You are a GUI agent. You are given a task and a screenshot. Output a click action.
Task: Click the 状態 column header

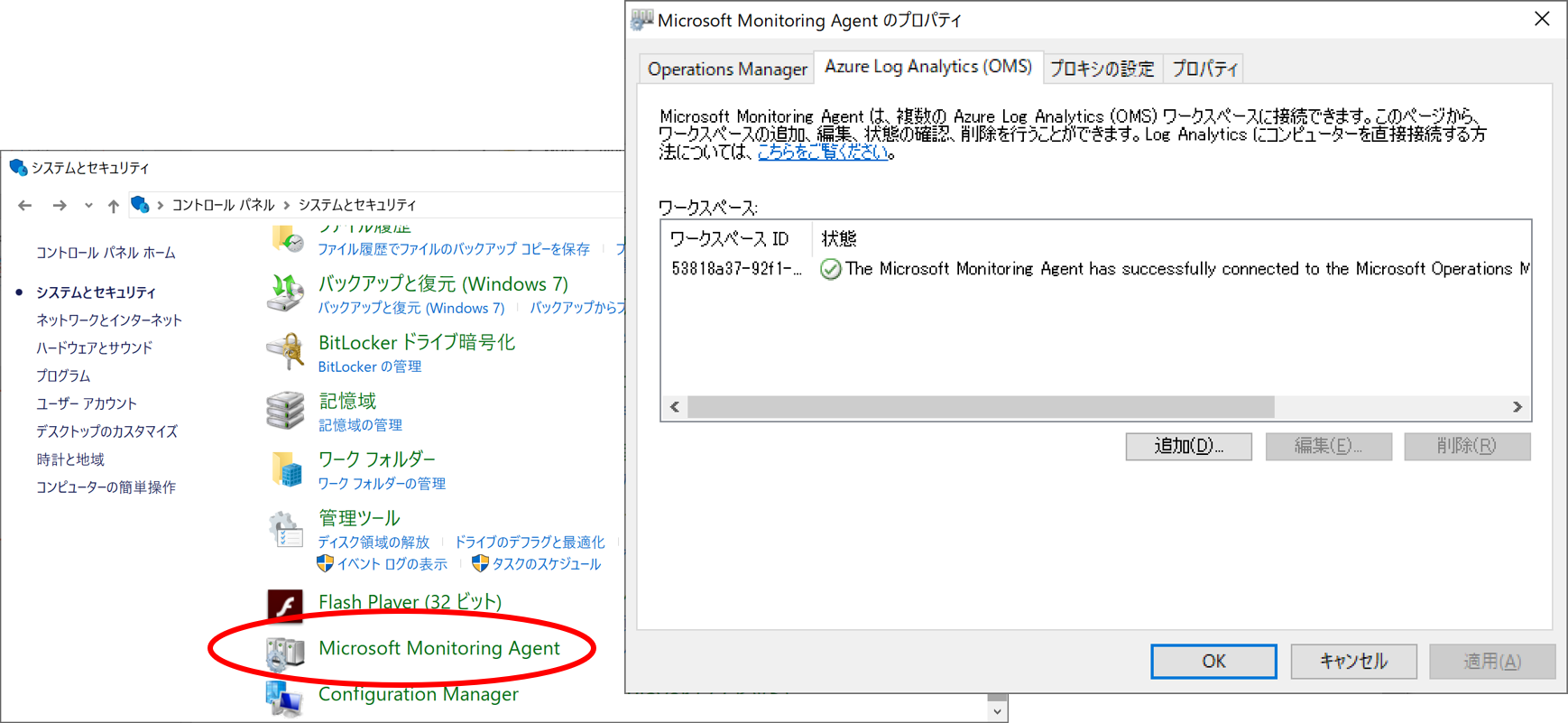coord(839,238)
